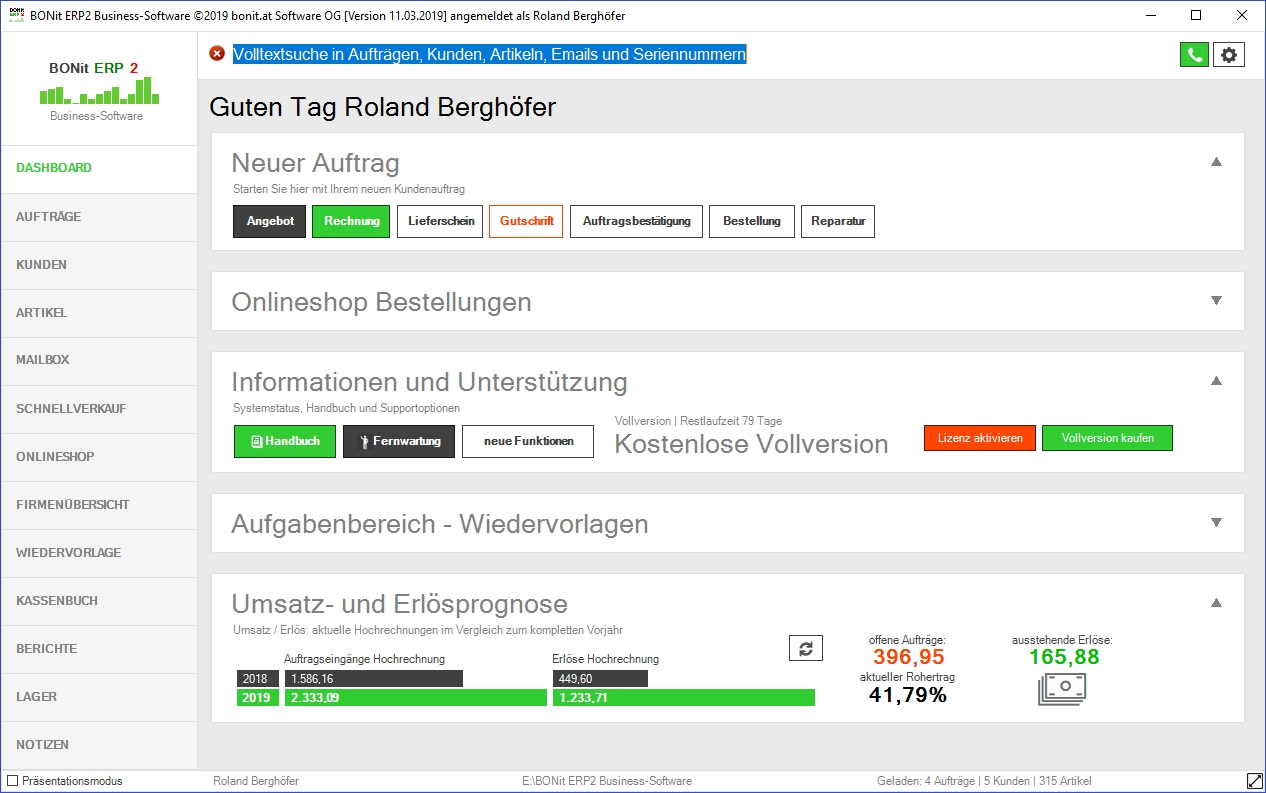Open the Dashboard menu item

(x=99, y=169)
